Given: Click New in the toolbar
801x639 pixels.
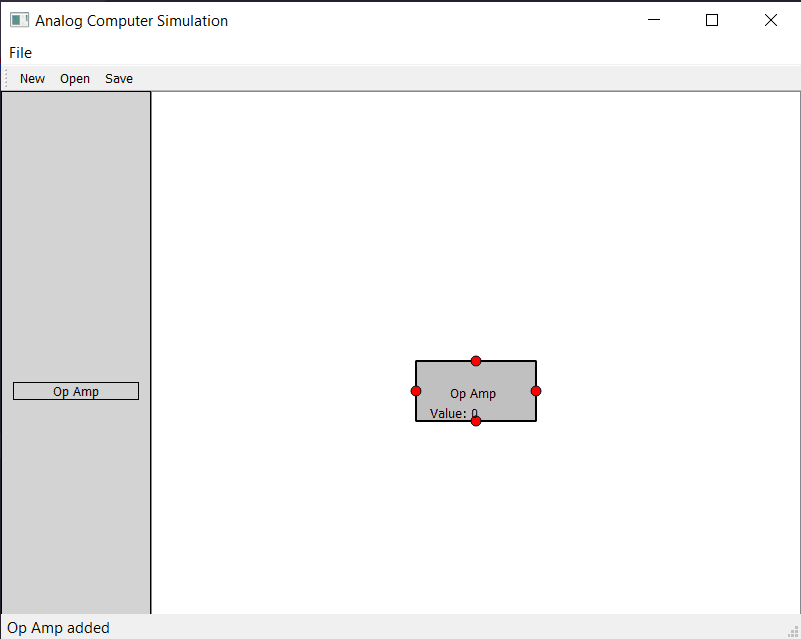Looking at the screenshot, I should click(32, 78).
